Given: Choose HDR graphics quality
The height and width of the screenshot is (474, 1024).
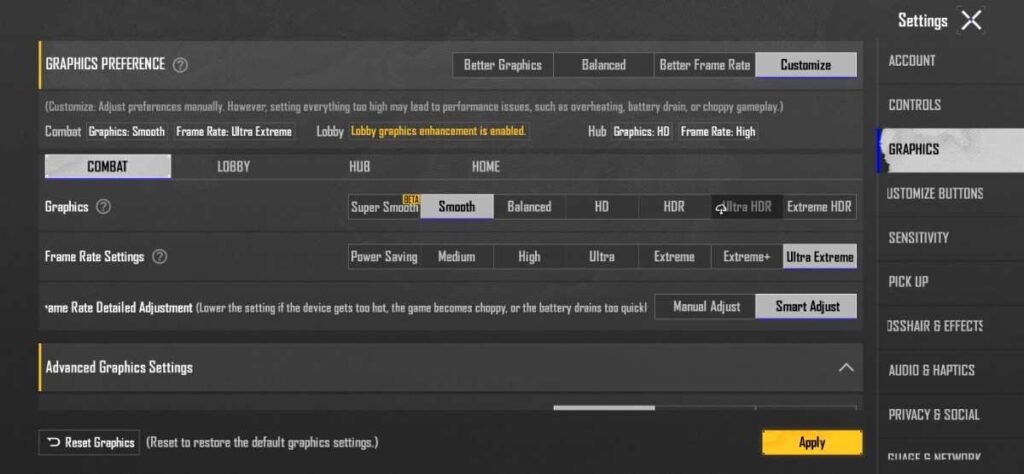Looking at the screenshot, I should (x=674, y=206).
